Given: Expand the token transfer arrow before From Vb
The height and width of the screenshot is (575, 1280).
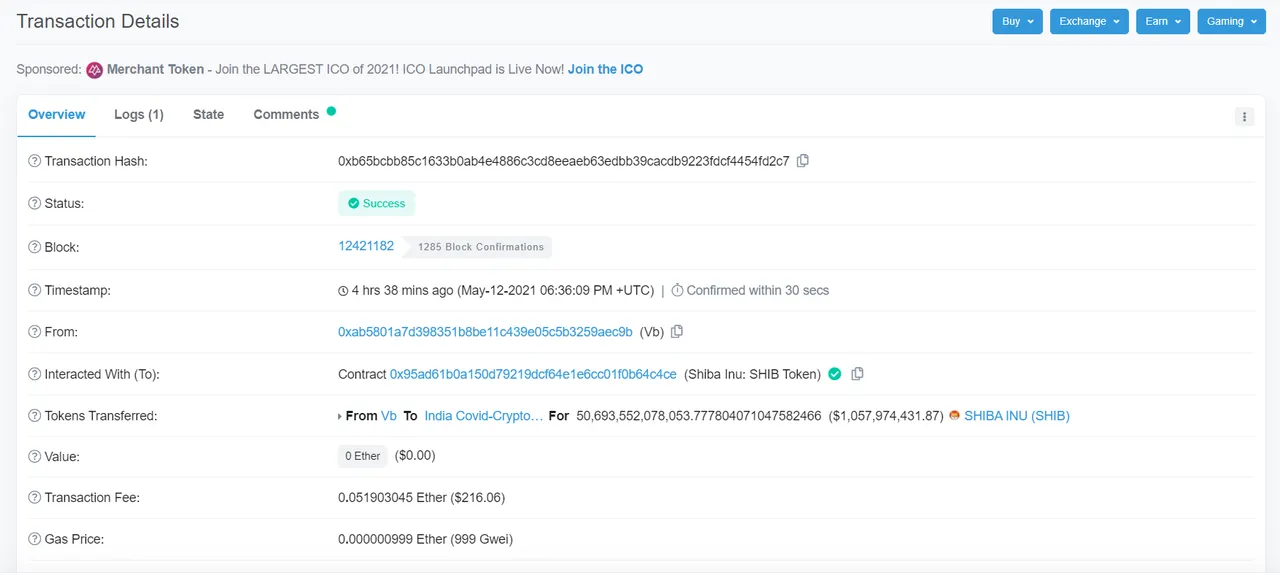Looking at the screenshot, I should click(x=340, y=416).
